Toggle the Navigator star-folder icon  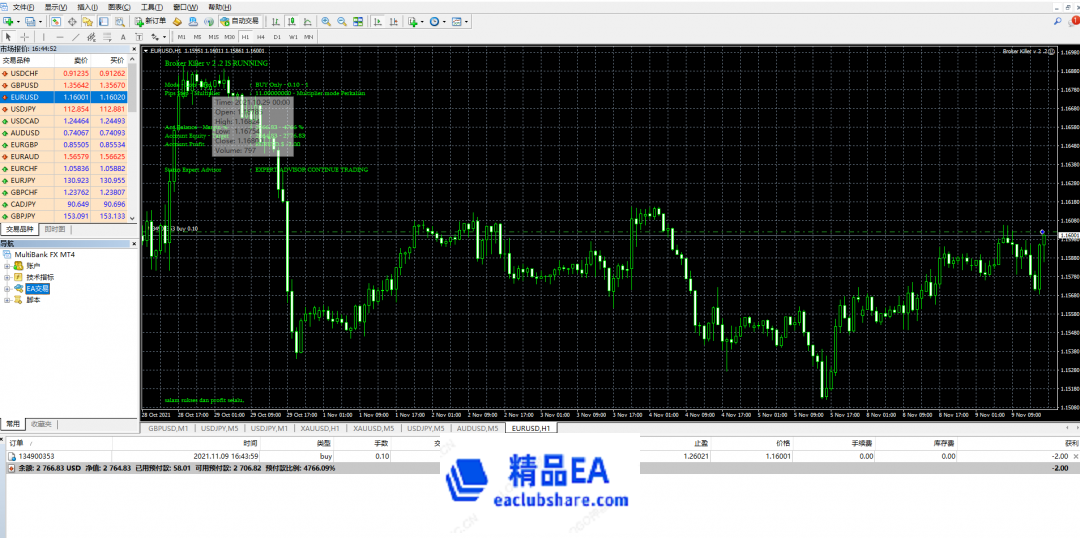pos(87,21)
